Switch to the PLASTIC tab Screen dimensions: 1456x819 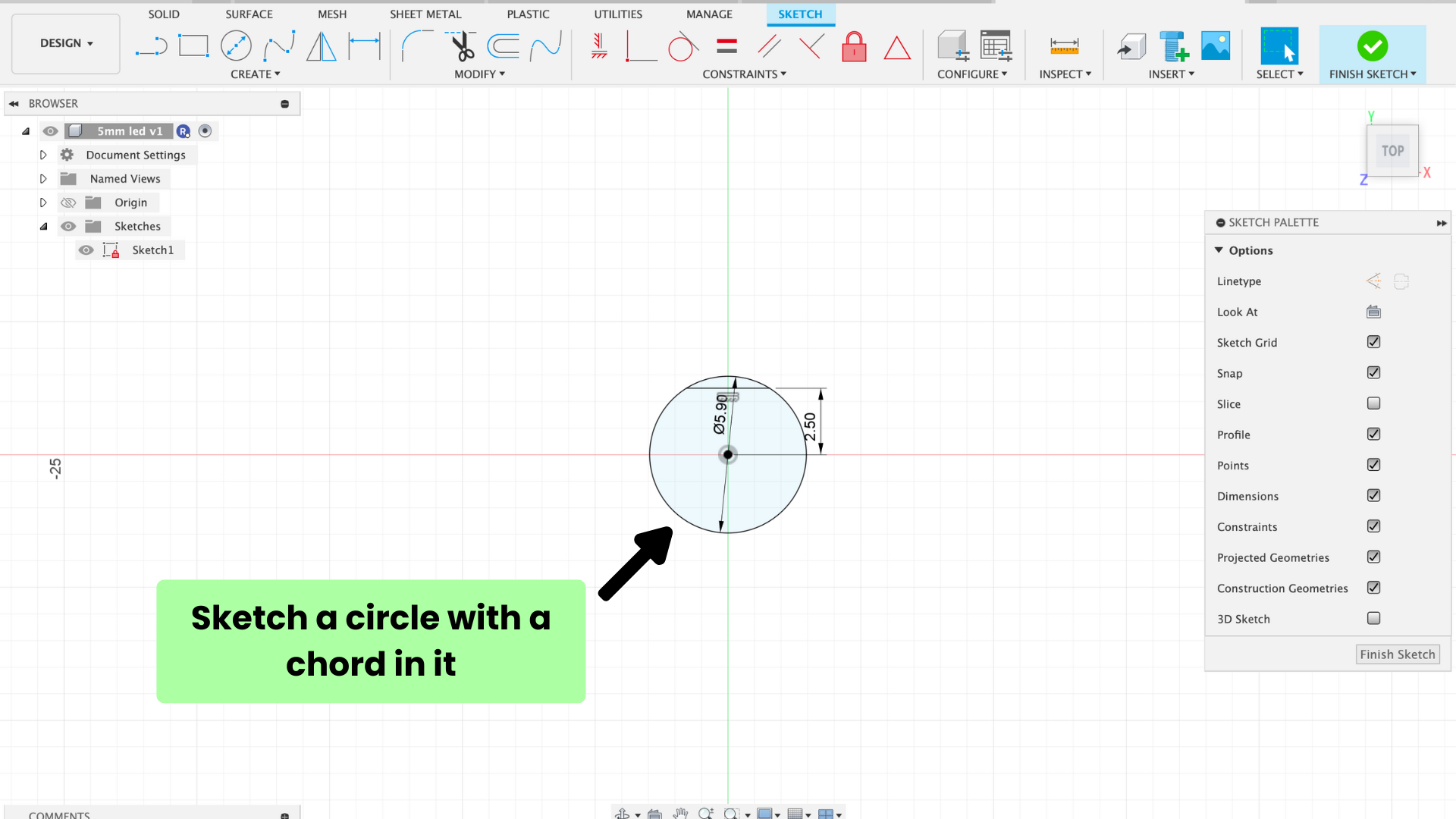pyautogui.click(x=528, y=14)
